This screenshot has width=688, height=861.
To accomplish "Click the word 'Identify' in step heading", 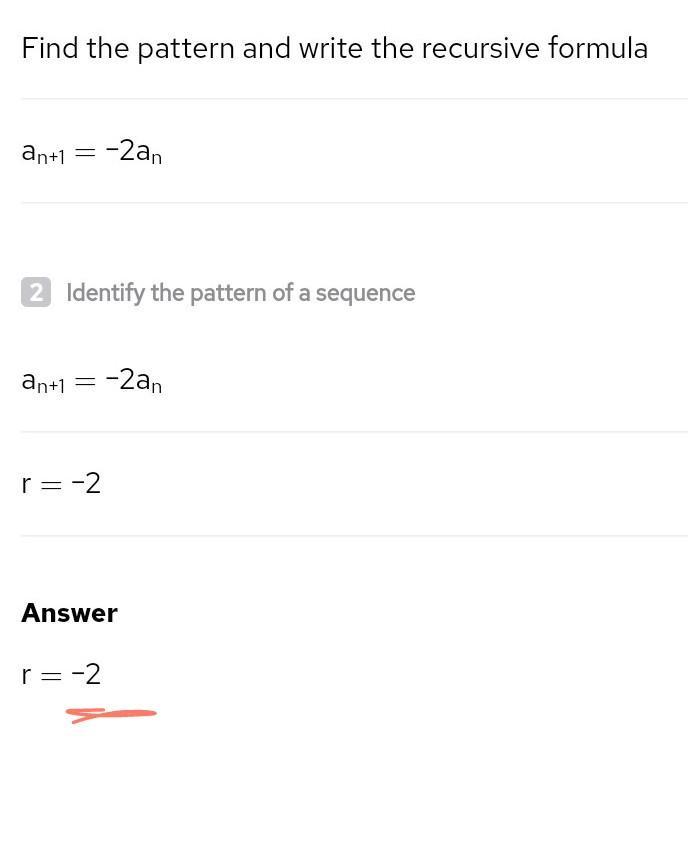I will (x=105, y=293).
